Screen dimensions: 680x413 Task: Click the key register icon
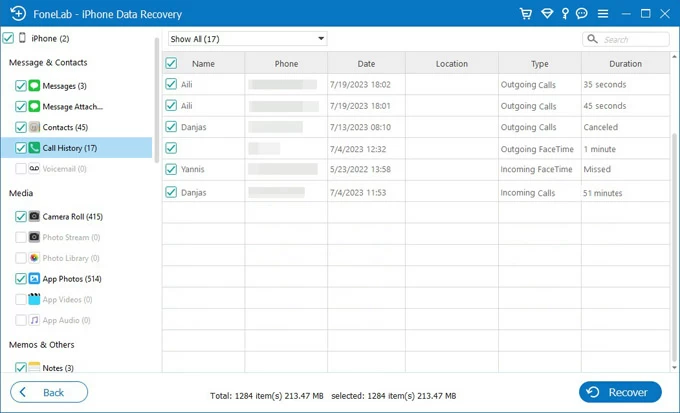click(566, 14)
